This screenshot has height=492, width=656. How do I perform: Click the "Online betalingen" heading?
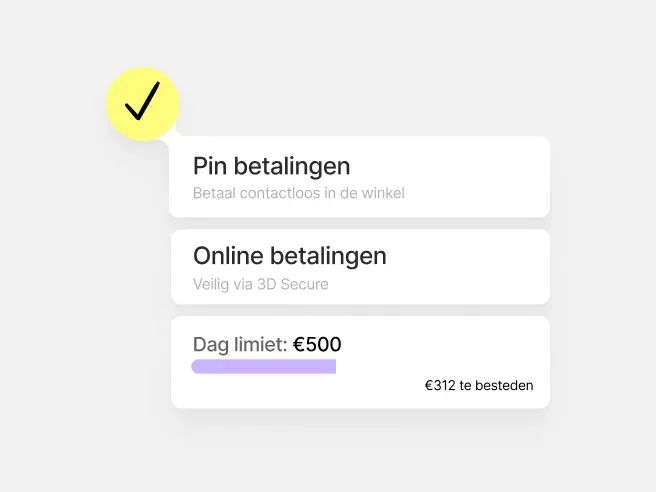(x=290, y=256)
